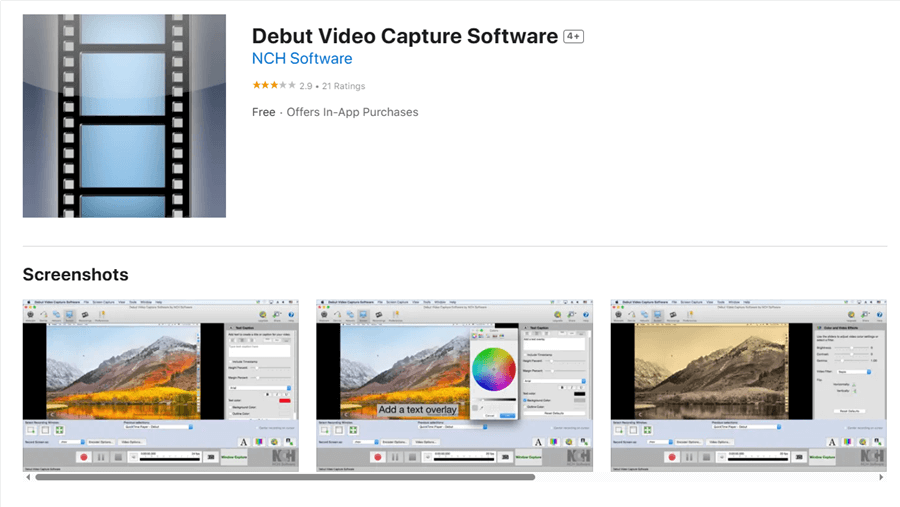The height and width of the screenshot is (507, 900).
Task: Enable Include Timestamp checkbox in first screenshot
Action: pyautogui.click(x=231, y=360)
